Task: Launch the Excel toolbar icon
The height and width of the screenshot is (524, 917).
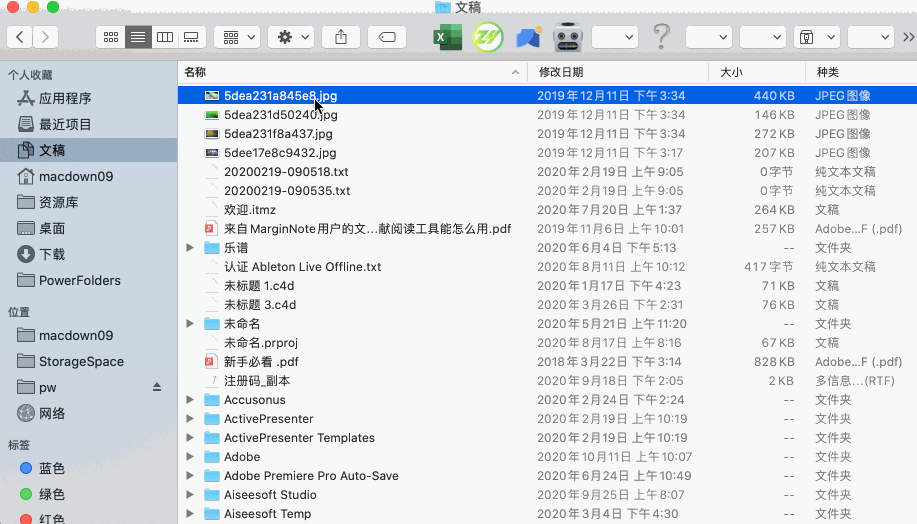Action: tap(447, 37)
